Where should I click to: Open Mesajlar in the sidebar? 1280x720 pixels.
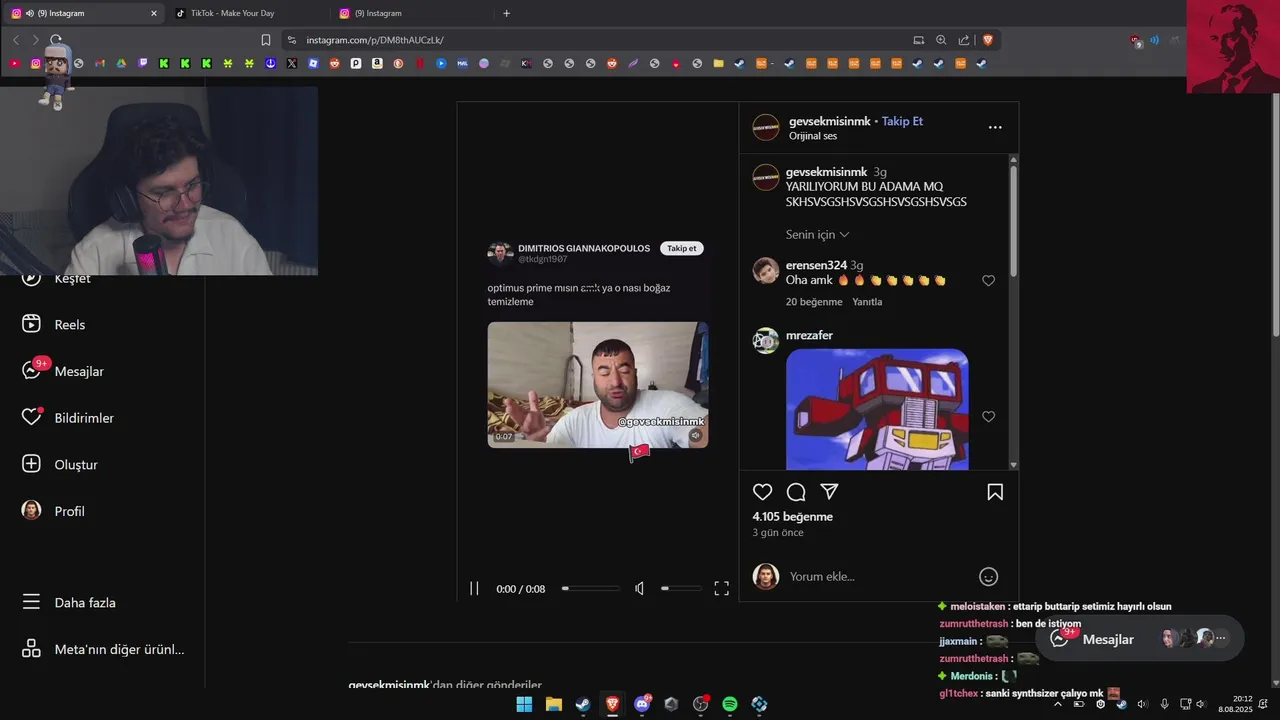tap(64, 371)
